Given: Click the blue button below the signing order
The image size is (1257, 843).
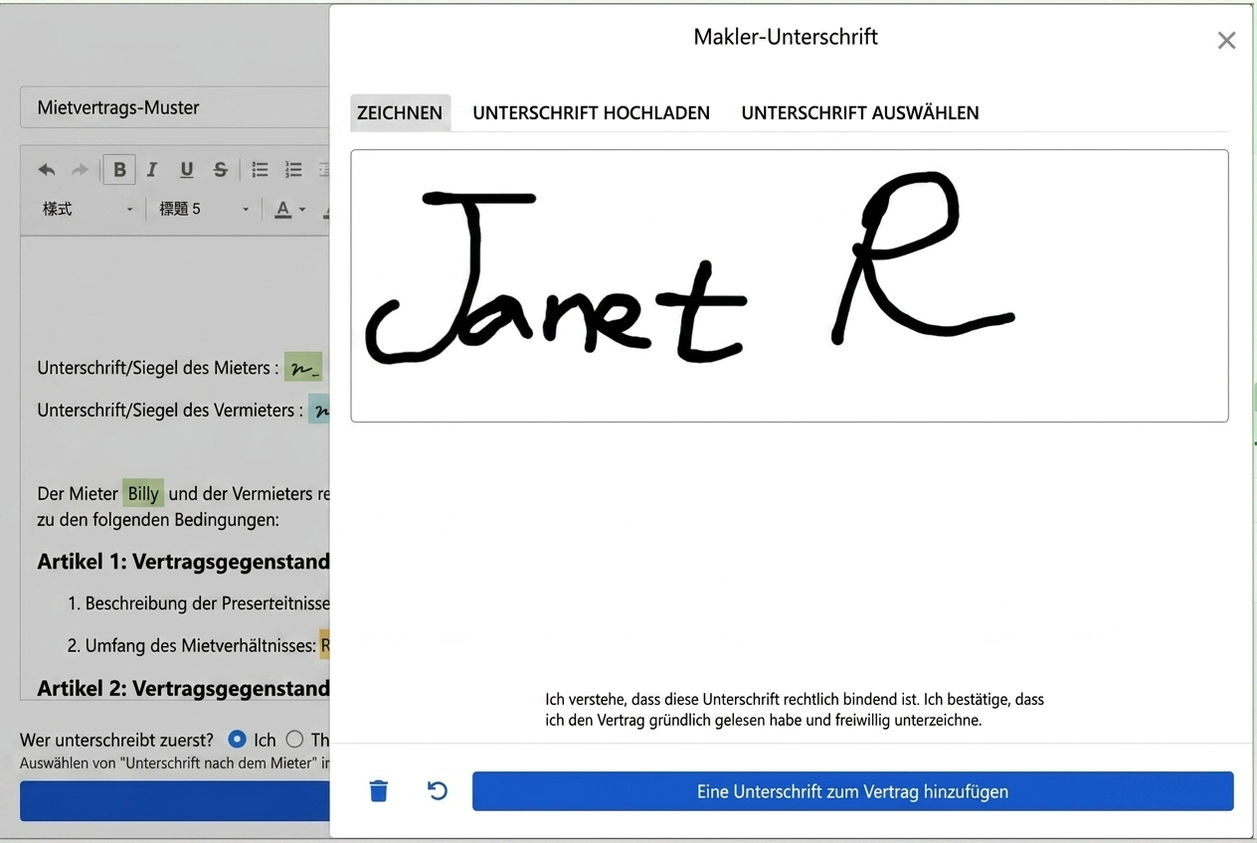Looking at the screenshot, I should pos(175,801).
